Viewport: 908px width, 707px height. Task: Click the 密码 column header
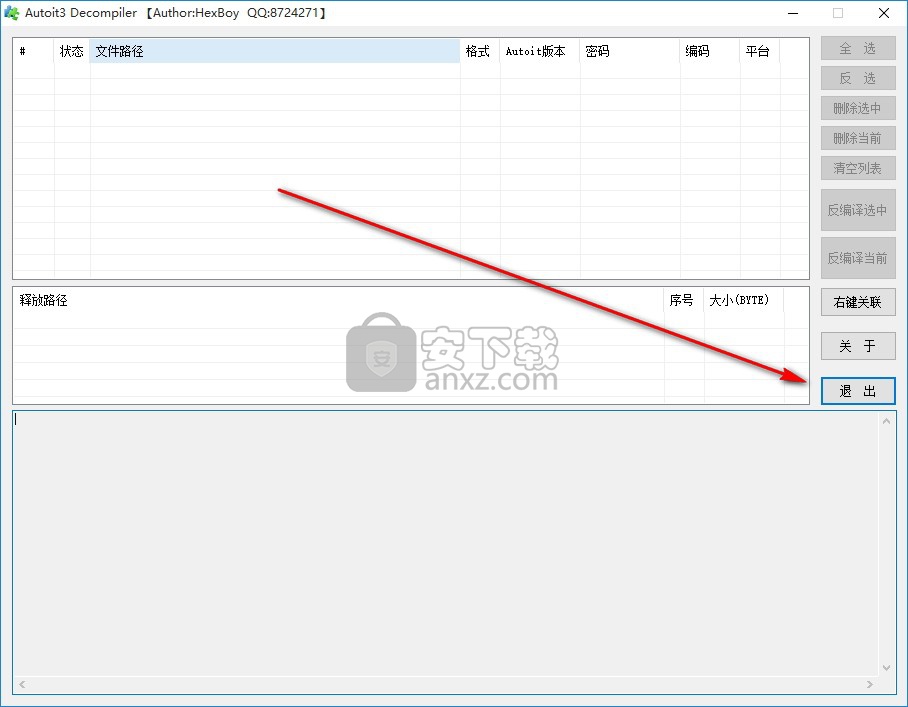(x=629, y=51)
